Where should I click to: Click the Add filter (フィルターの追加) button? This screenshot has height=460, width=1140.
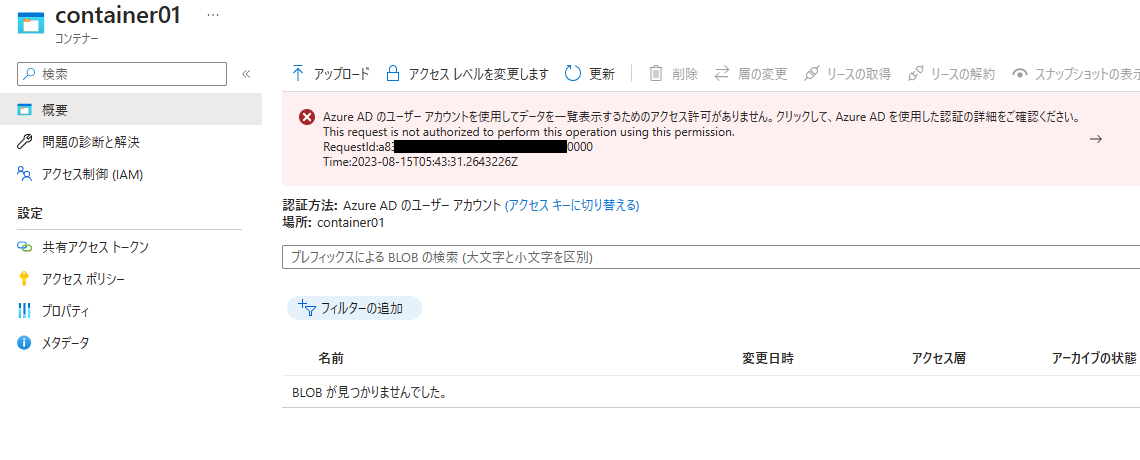[x=354, y=308]
